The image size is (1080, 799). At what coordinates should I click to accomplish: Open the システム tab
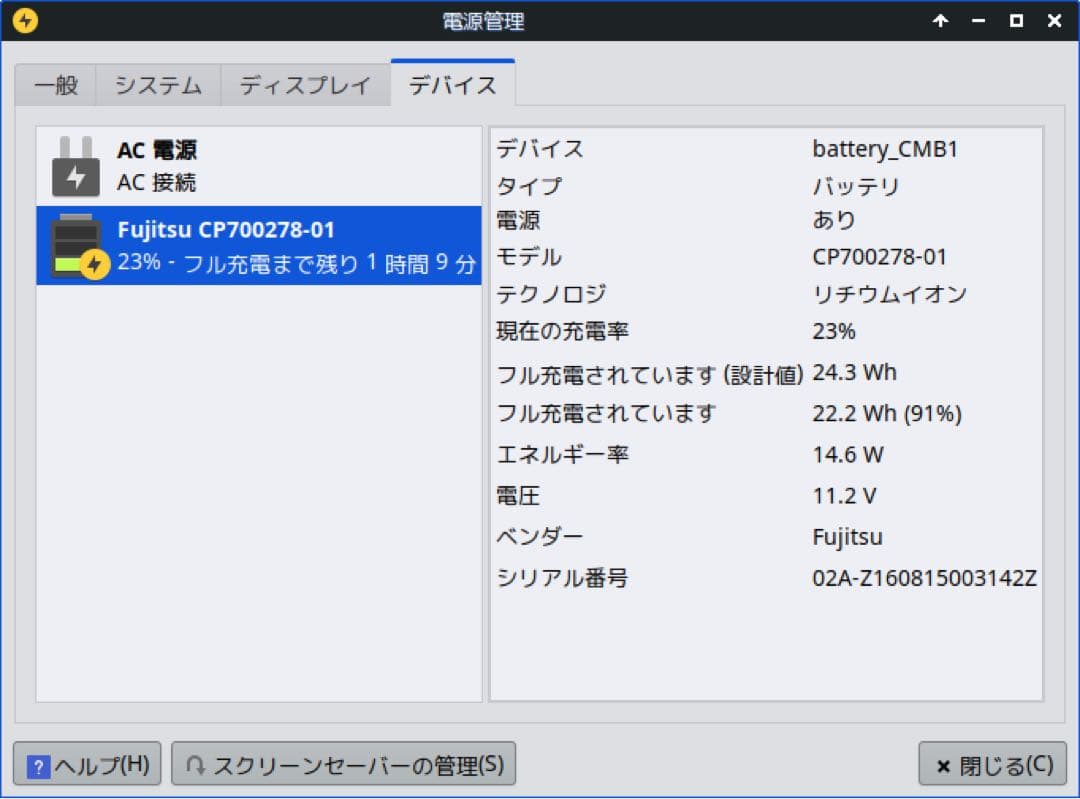pos(157,85)
